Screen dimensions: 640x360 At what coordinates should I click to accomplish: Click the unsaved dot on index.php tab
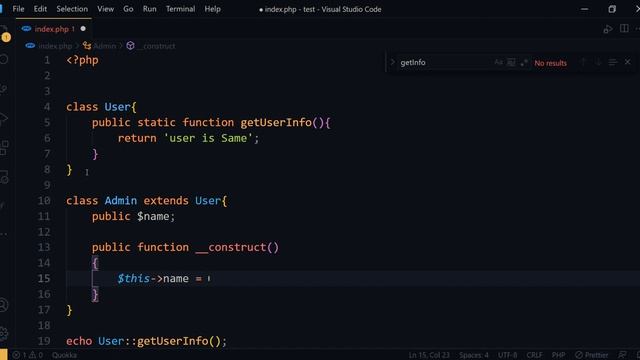click(x=83, y=29)
